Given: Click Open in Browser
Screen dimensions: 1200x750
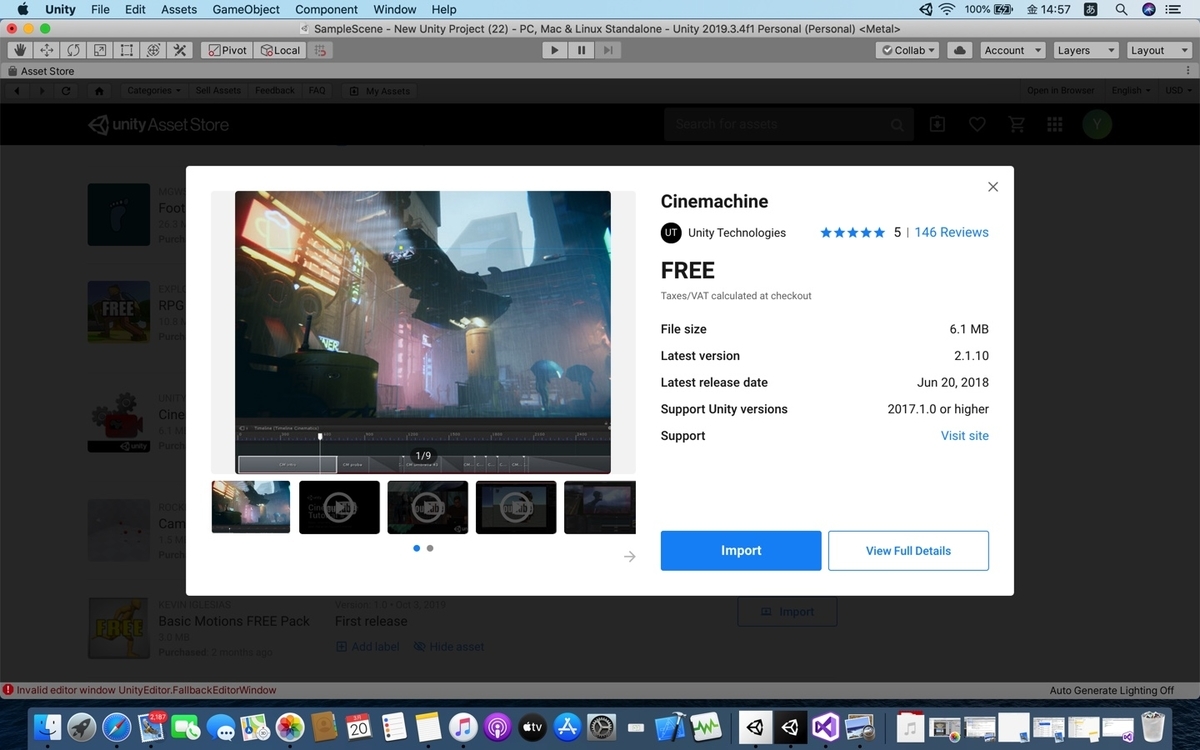Looking at the screenshot, I should [1061, 91].
